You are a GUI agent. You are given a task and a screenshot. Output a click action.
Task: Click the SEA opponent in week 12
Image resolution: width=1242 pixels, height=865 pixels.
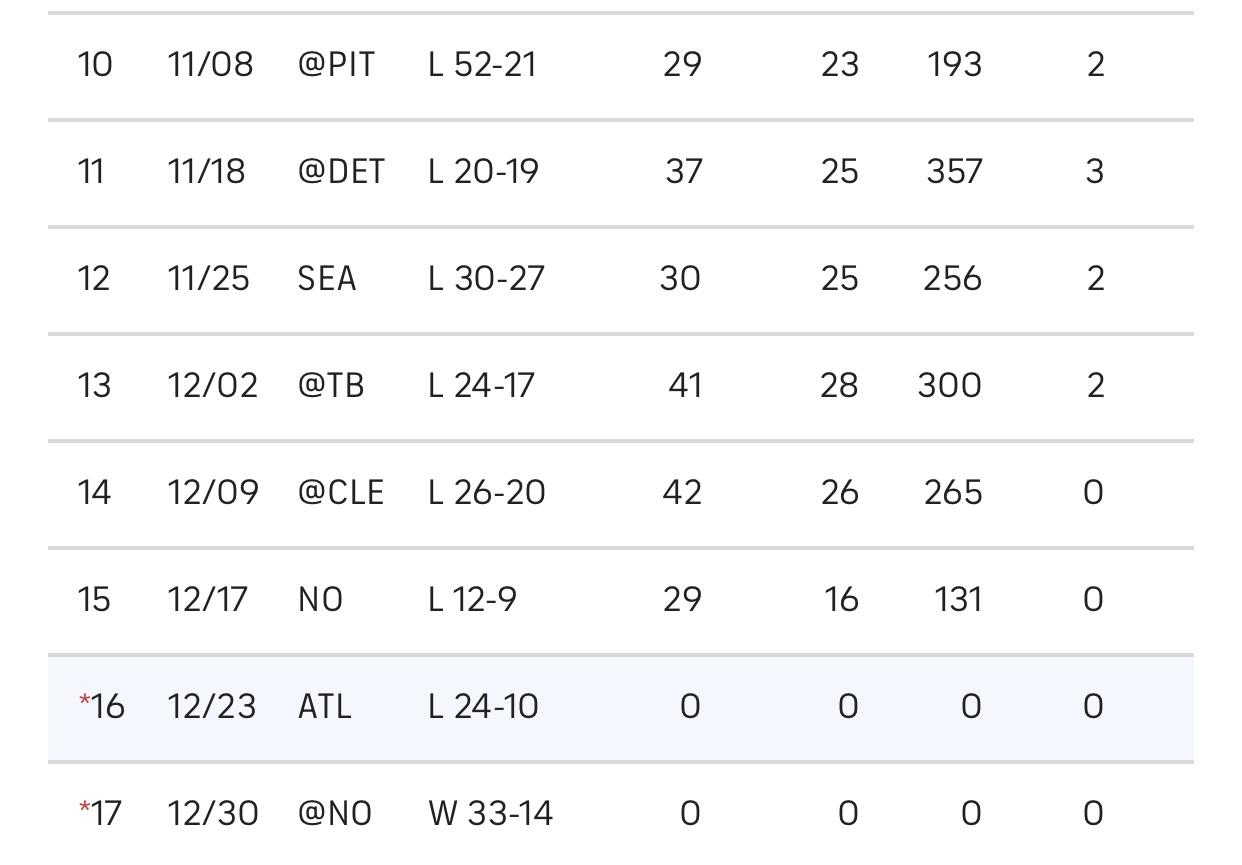326,279
